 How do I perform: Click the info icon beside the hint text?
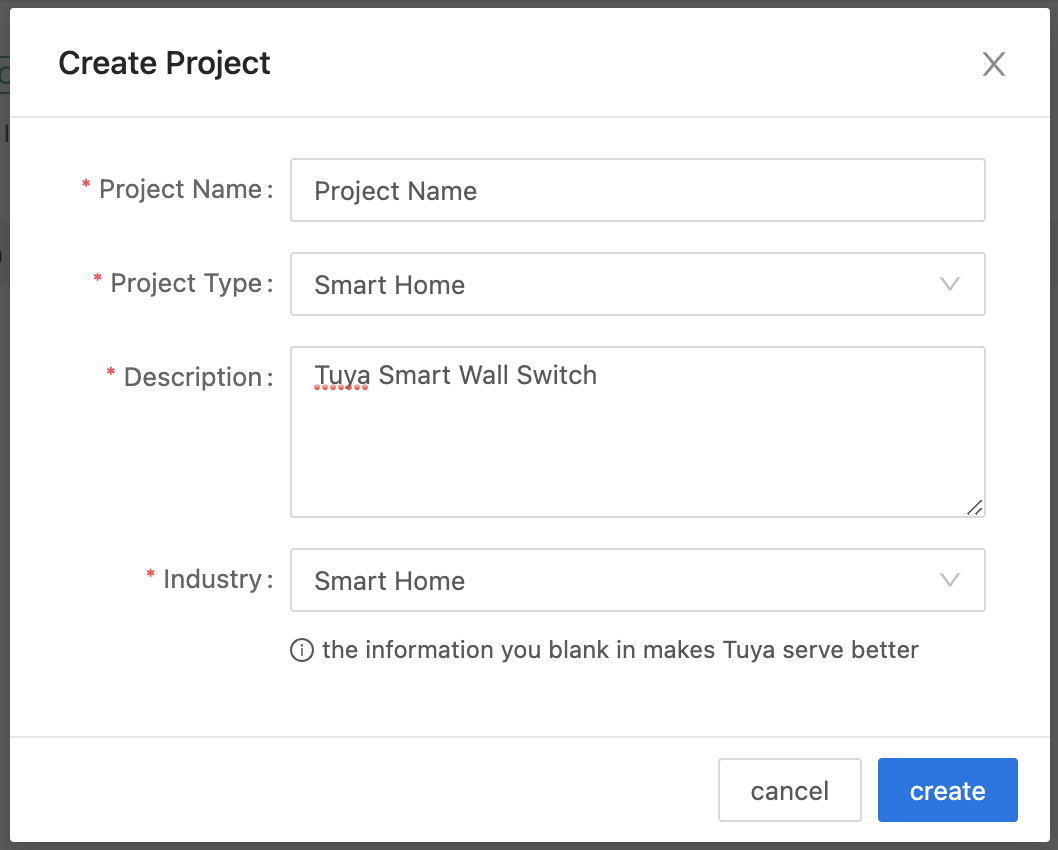coord(301,651)
